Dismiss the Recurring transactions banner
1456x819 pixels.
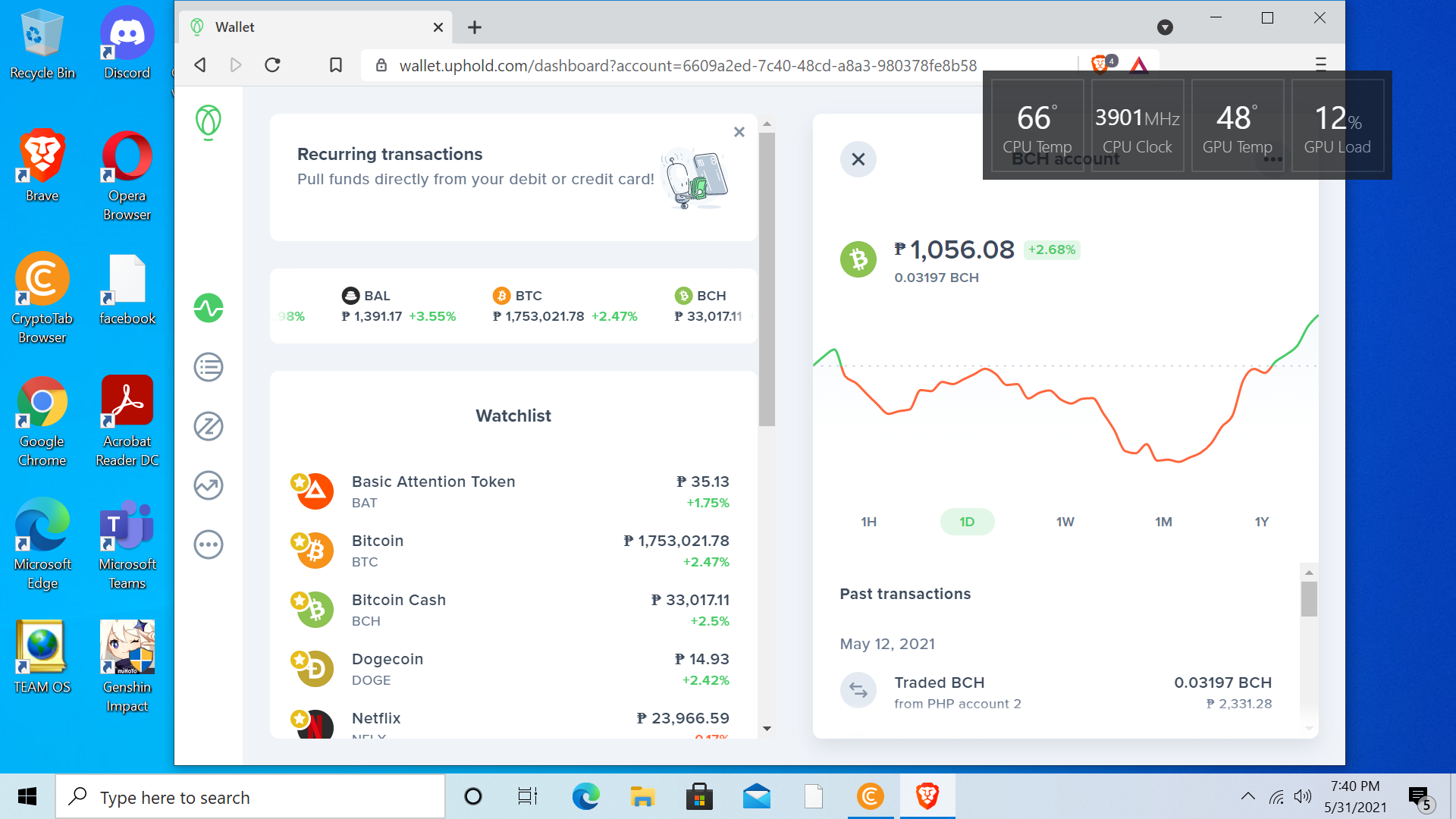(739, 132)
